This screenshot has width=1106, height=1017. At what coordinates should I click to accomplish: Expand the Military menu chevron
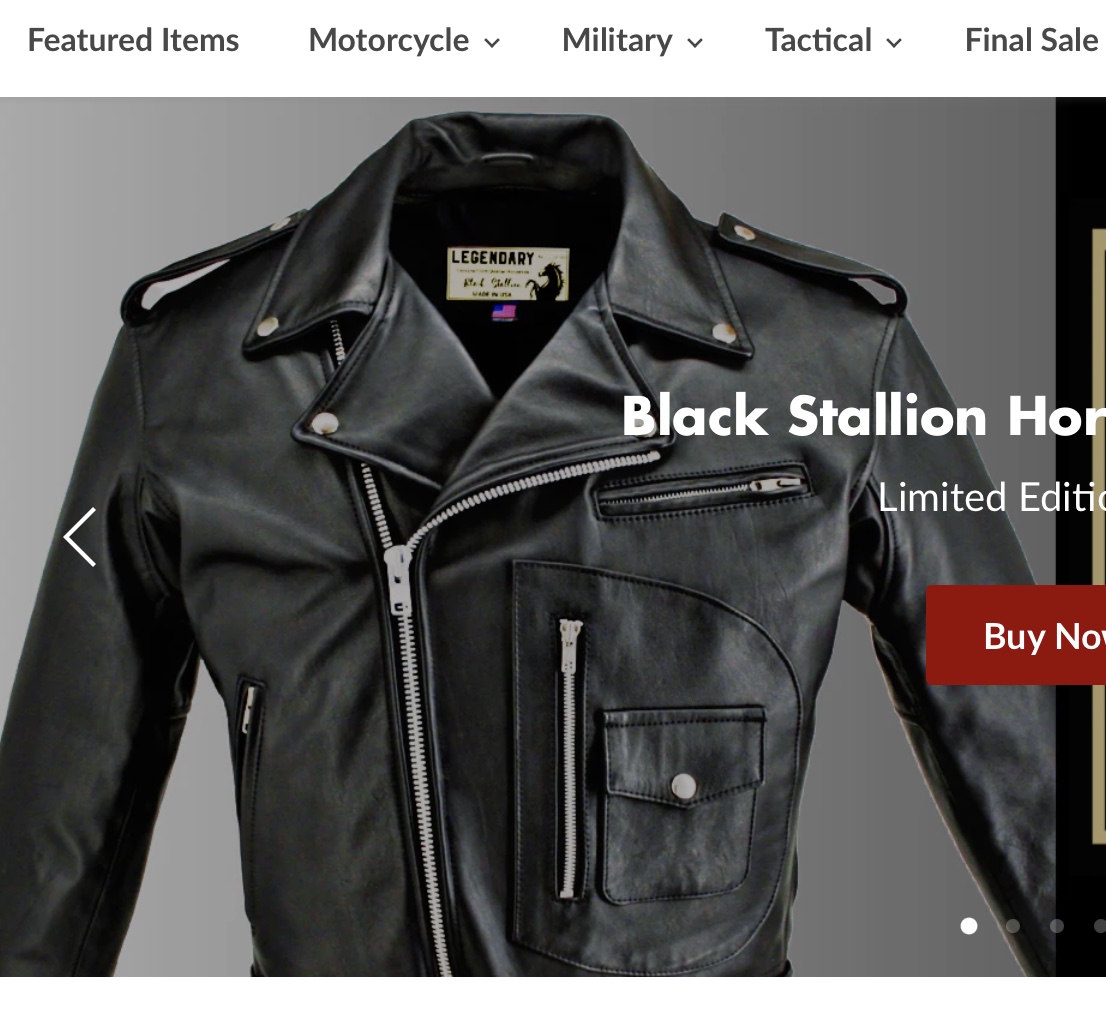coord(695,43)
